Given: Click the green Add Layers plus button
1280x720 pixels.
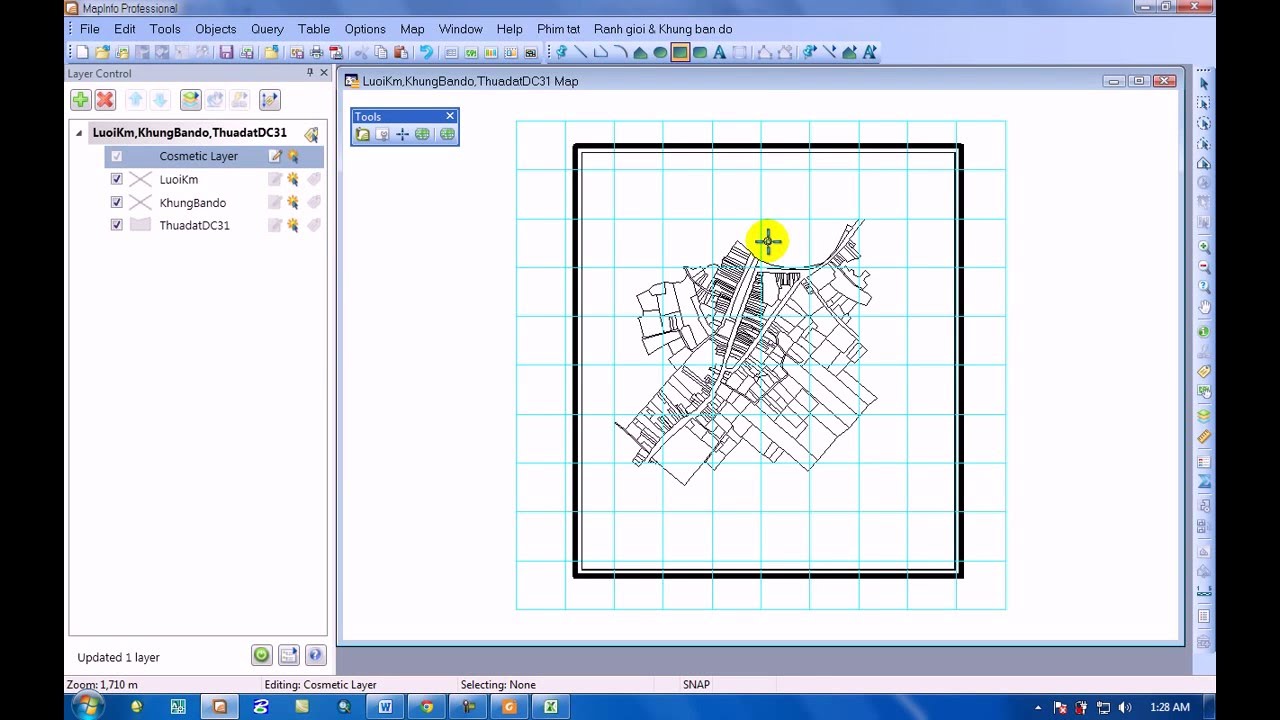Looking at the screenshot, I should click(x=80, y=99).
